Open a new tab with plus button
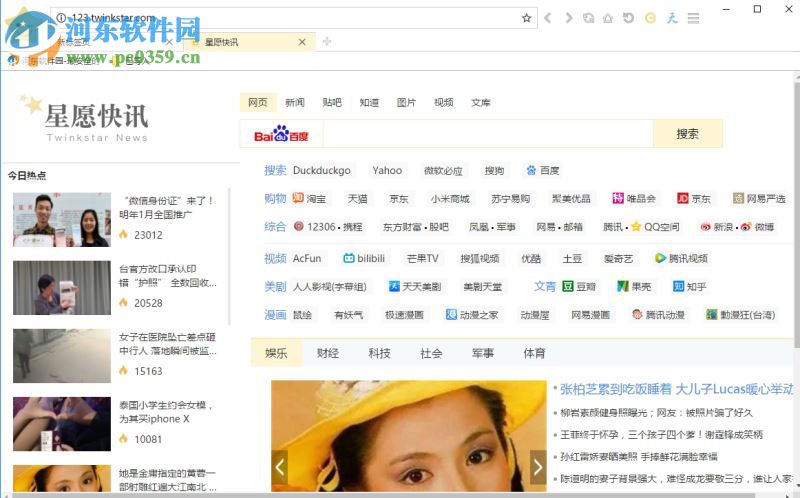 [x=327, y=42]
